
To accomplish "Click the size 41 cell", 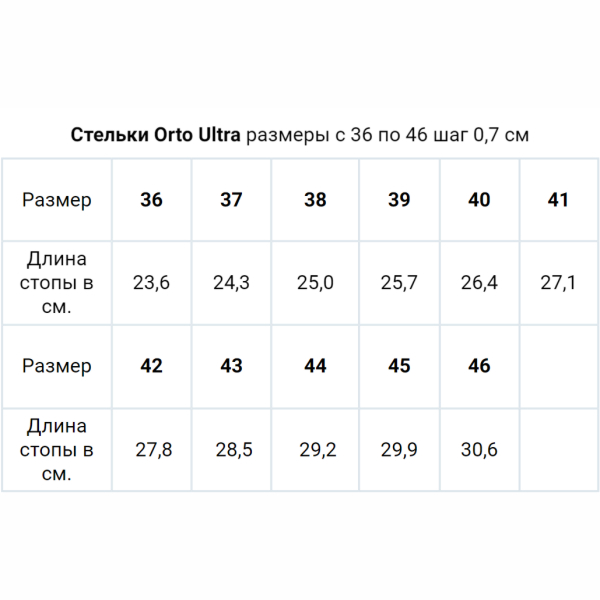I will (x=558, y=200).
